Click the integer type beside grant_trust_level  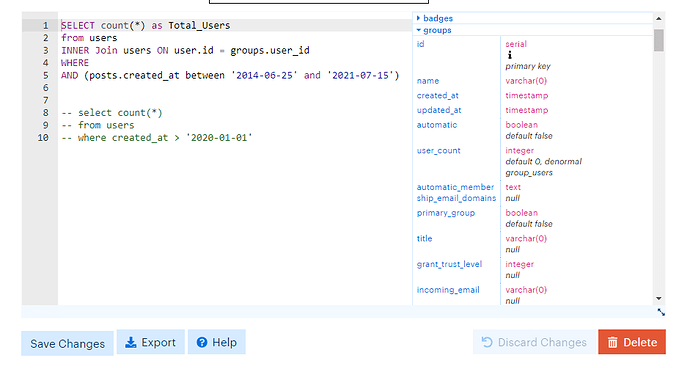(x=519, y=264)
